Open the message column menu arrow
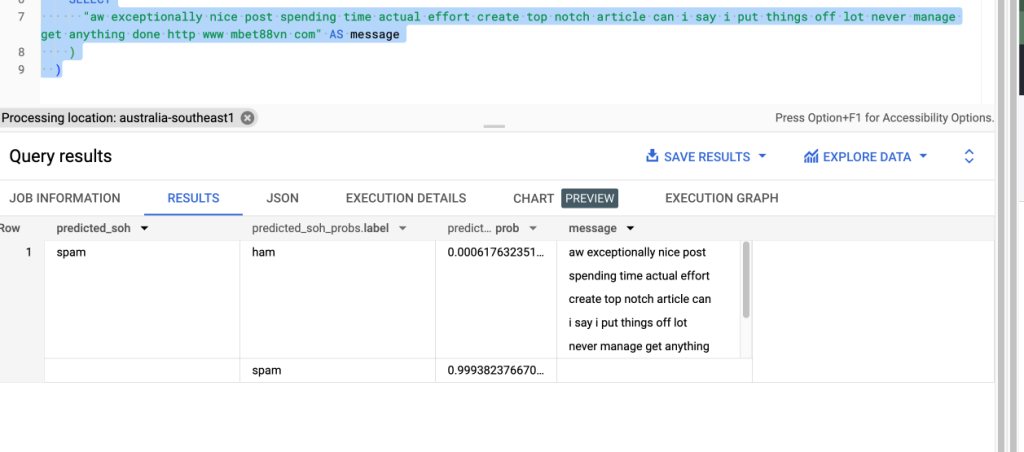 tap(630, 229)
